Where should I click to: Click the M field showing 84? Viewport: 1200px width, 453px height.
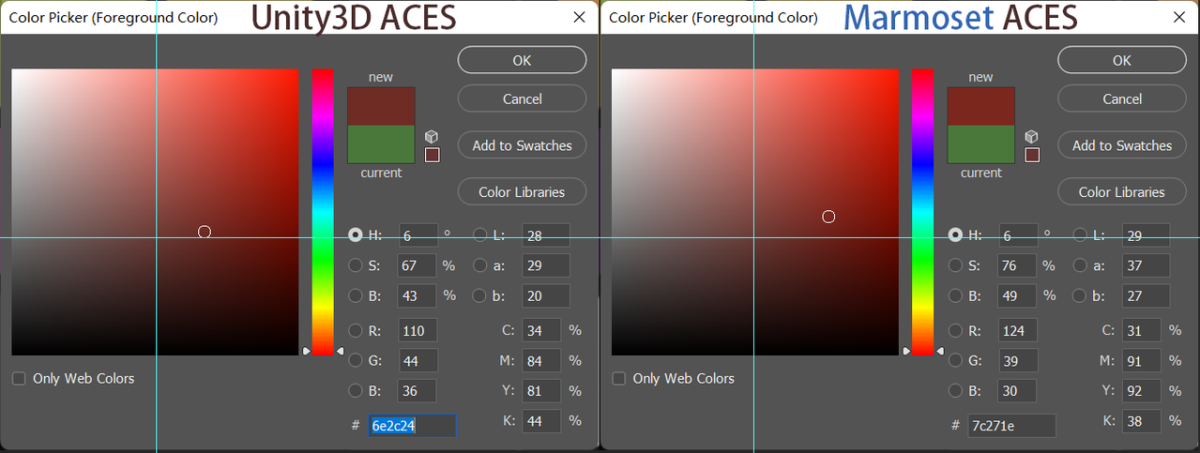coord(541,360)
